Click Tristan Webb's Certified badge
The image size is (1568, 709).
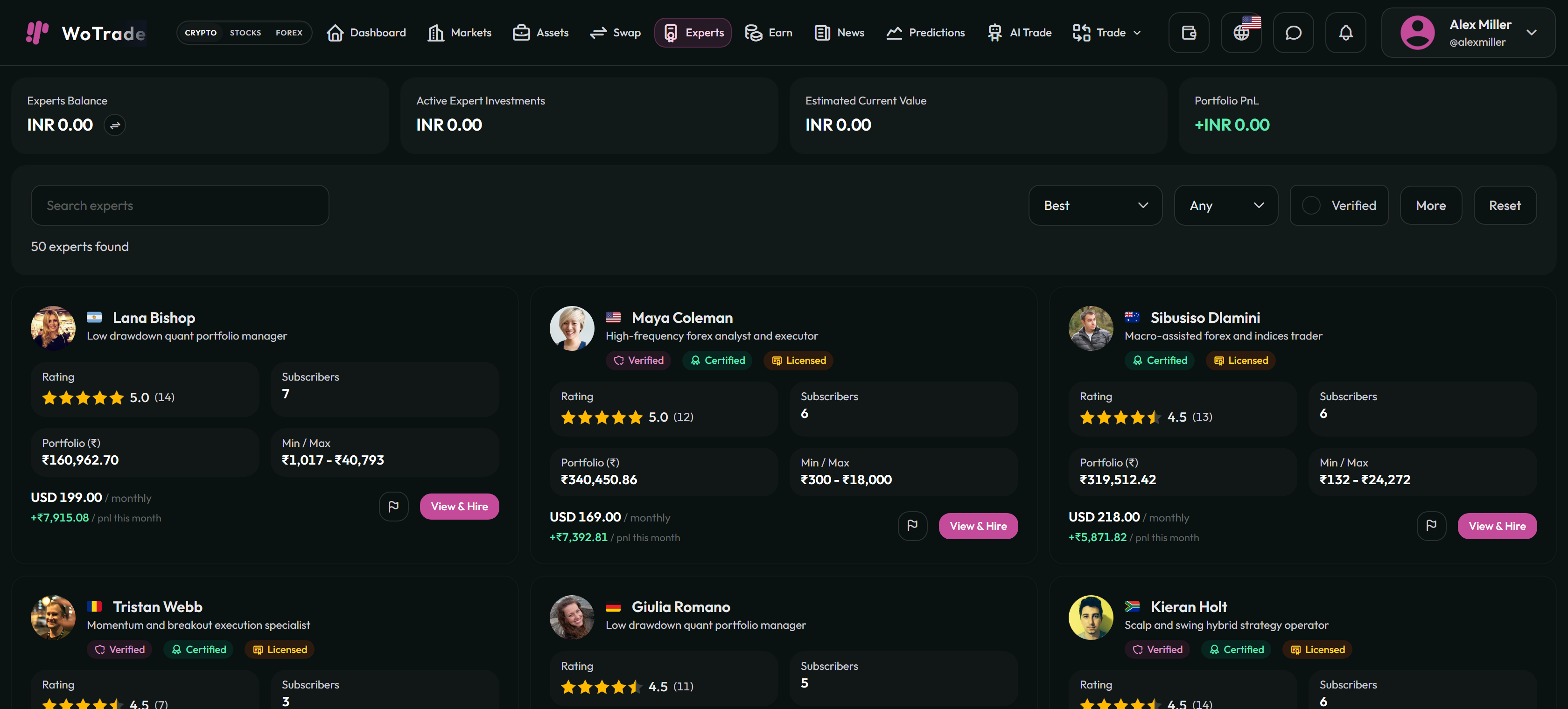tap(198, 649)
